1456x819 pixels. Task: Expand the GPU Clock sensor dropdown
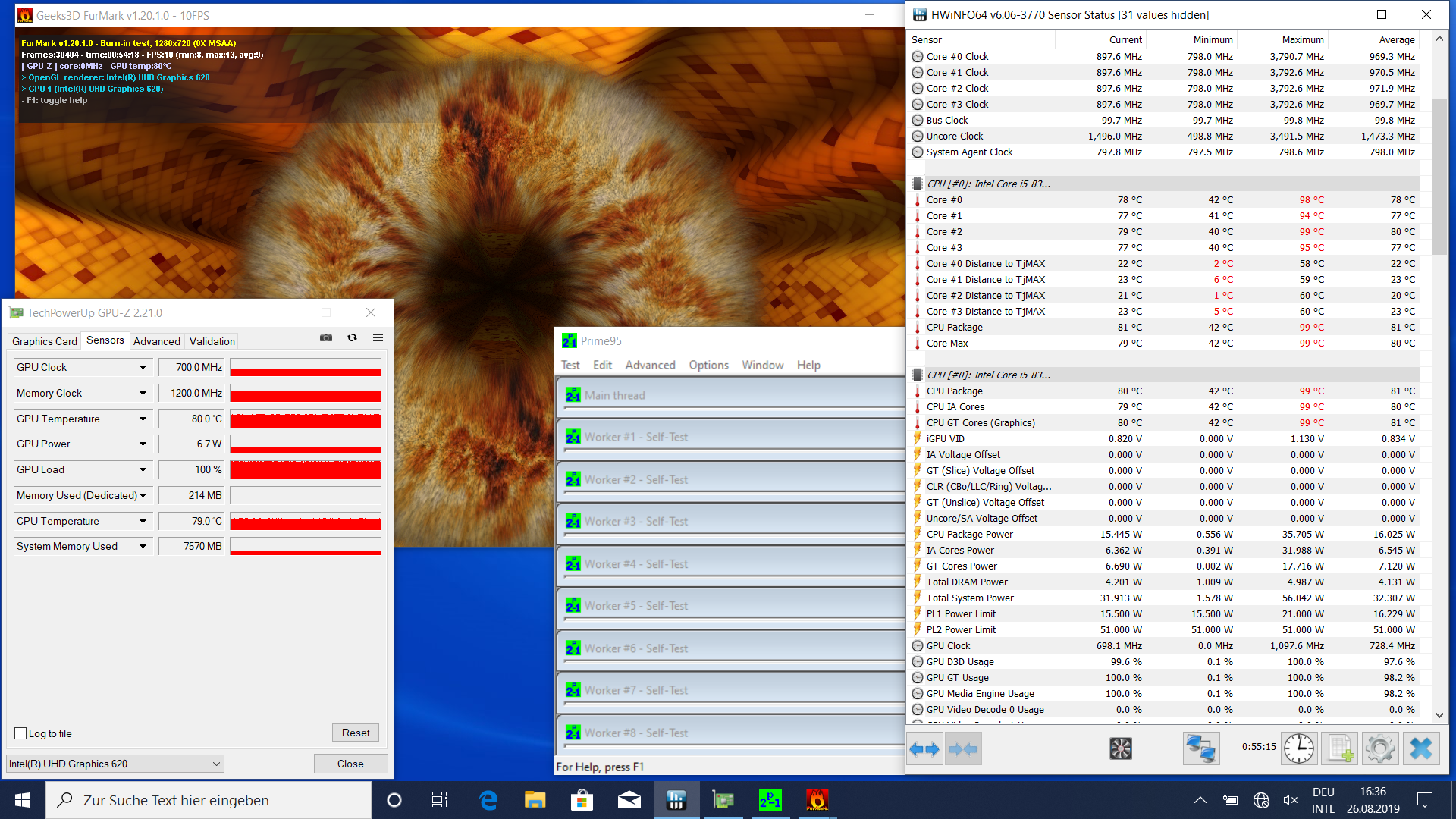[143, 367]
